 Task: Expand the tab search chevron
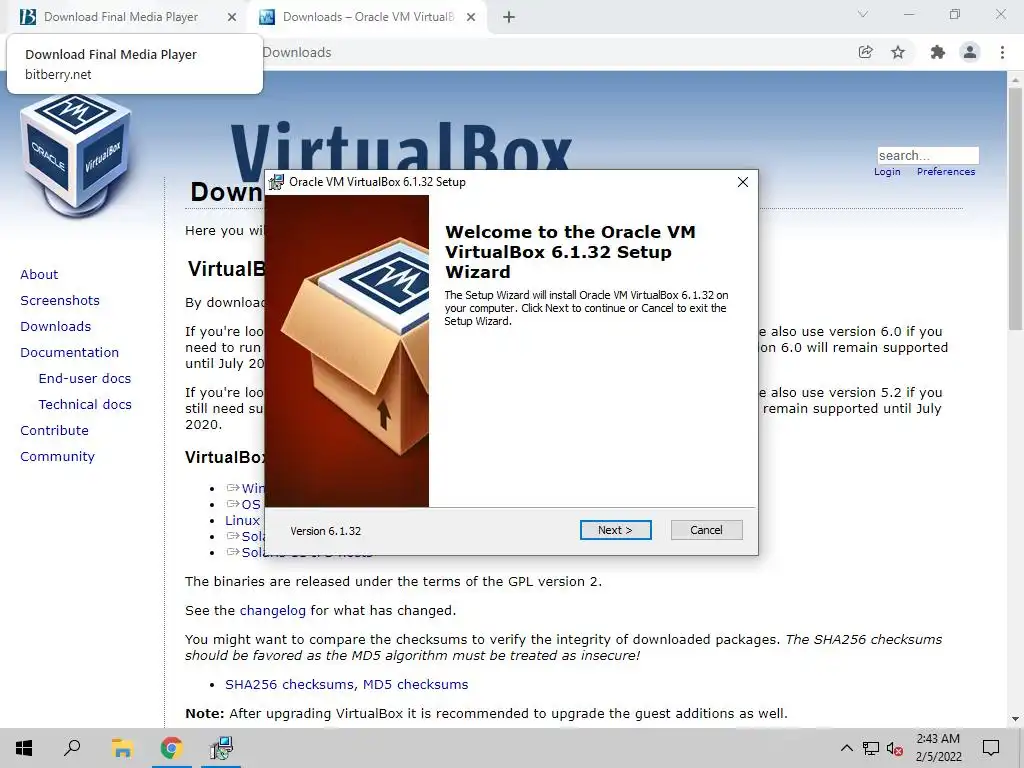(x=863, y=14)
